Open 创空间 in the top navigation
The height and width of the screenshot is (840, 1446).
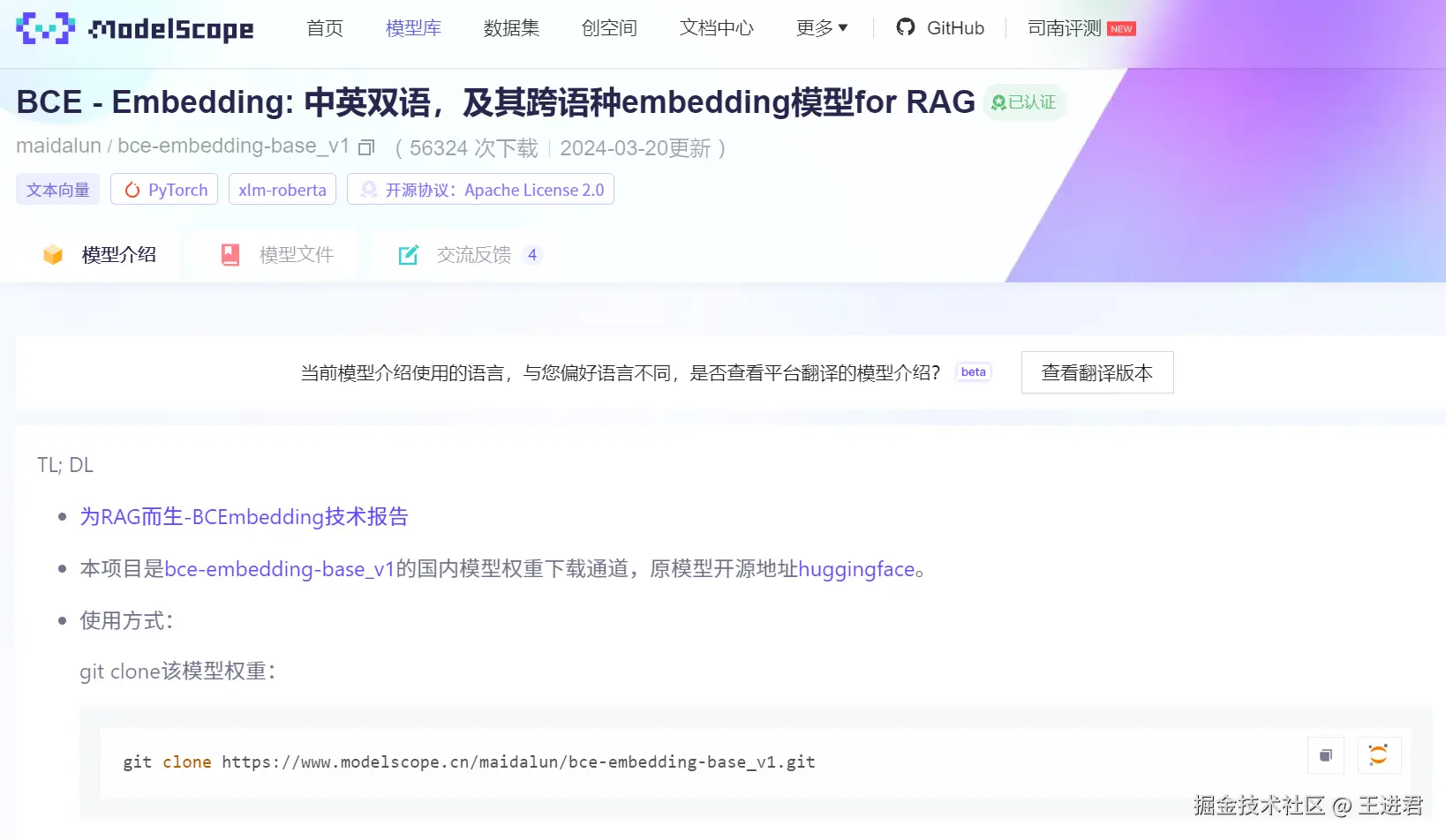[x=609, y=28]
